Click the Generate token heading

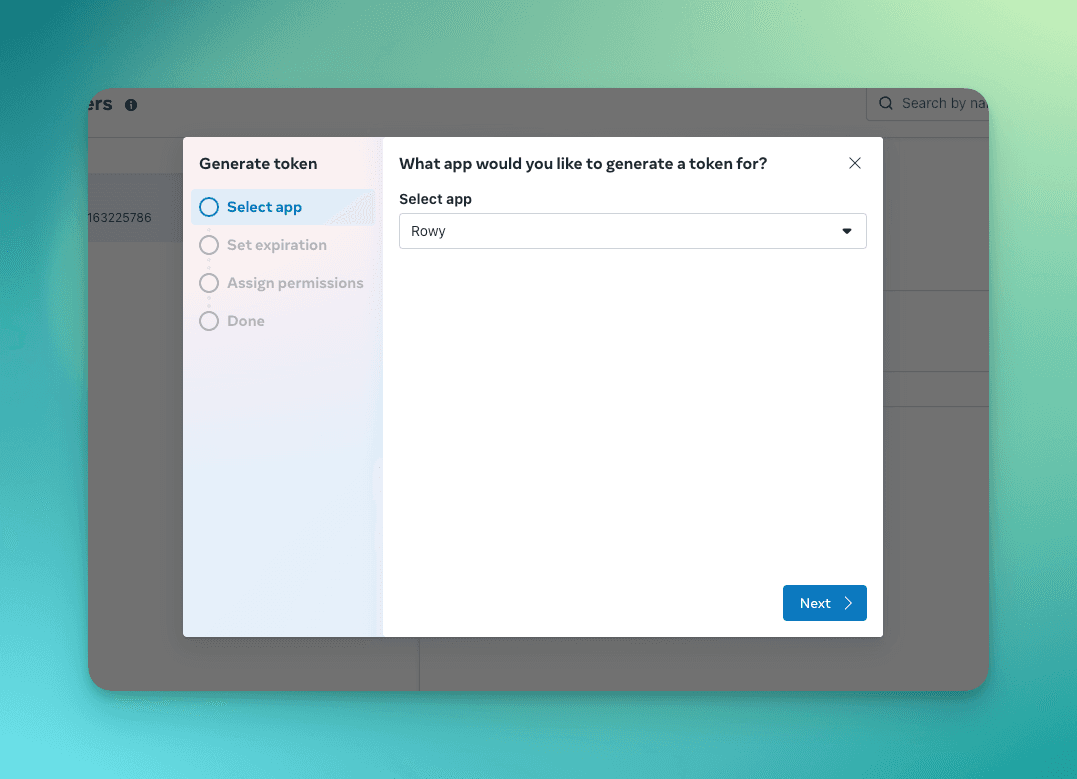tap(258, 163)
